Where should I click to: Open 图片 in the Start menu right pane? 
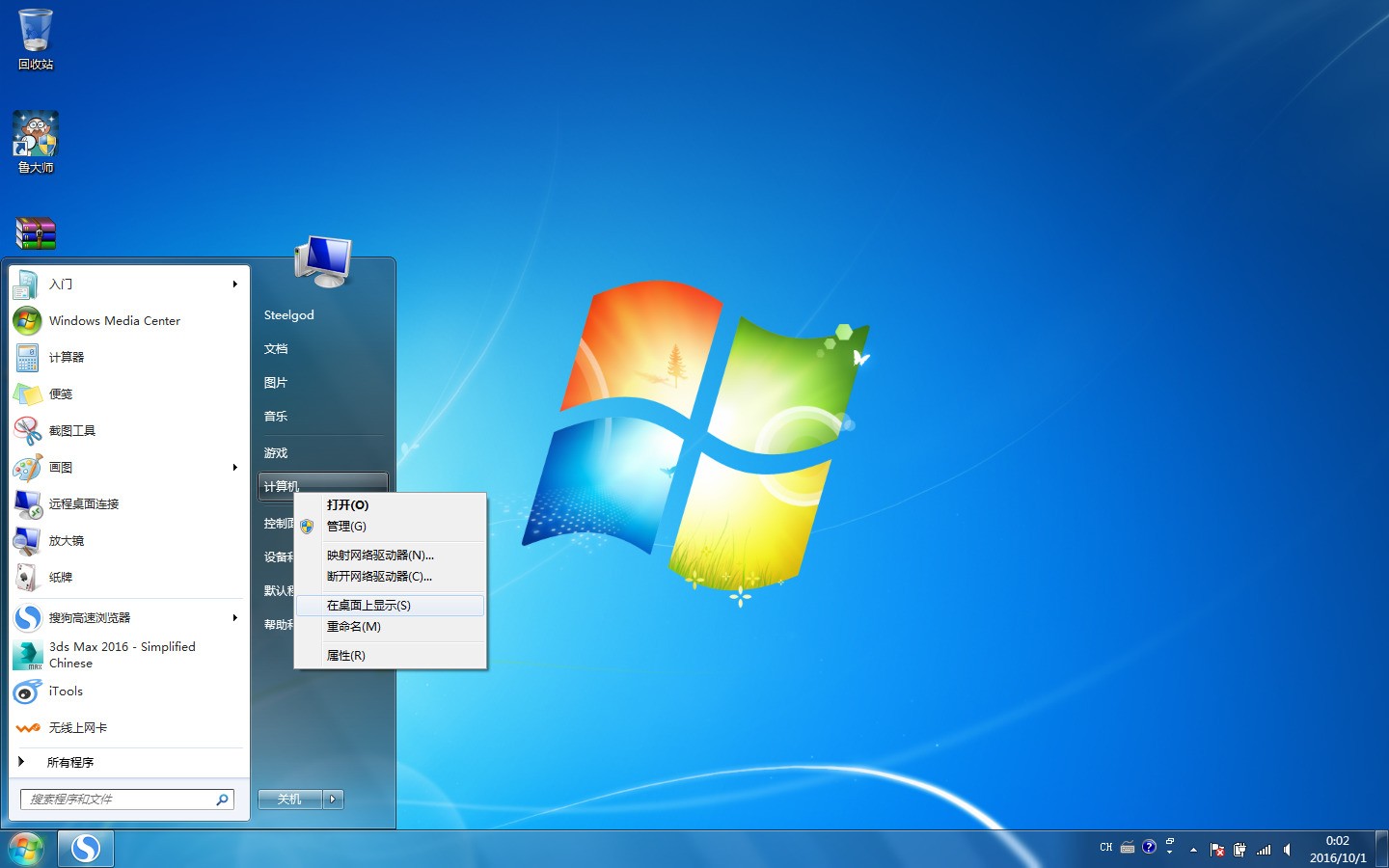tap(323, 382)
